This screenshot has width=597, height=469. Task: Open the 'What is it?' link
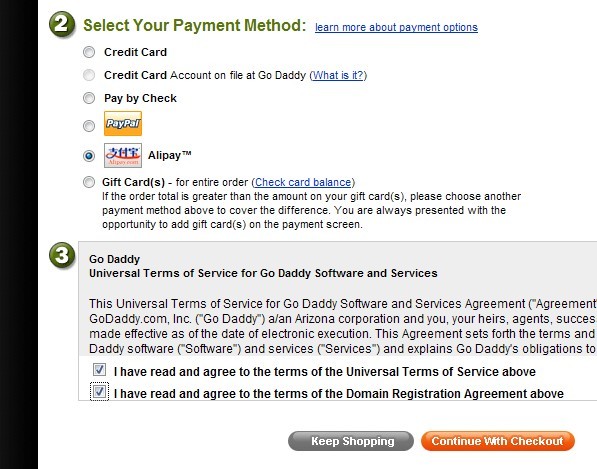[x=338, y=75]
